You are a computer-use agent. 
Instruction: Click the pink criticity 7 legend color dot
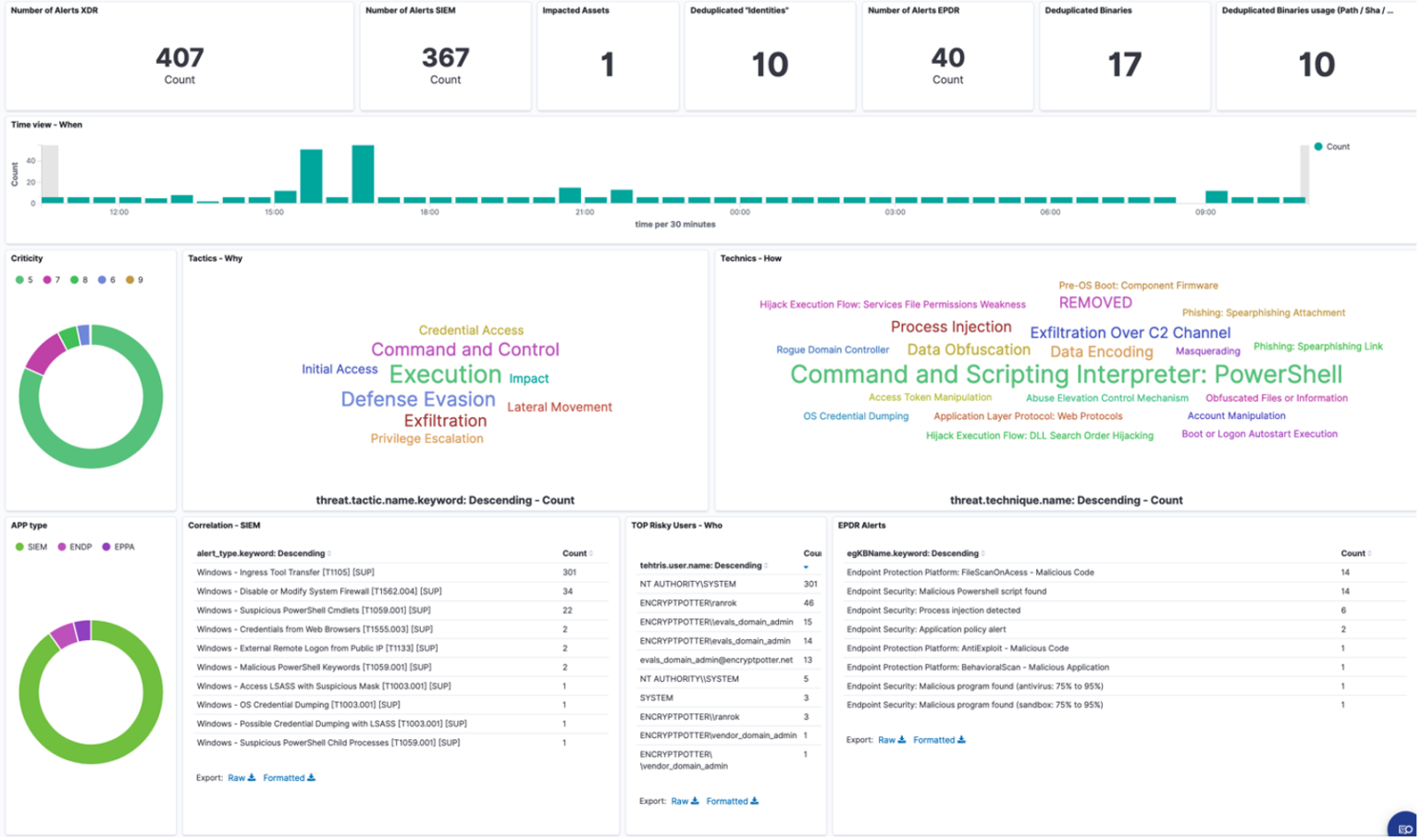click(x=47, y=279)
